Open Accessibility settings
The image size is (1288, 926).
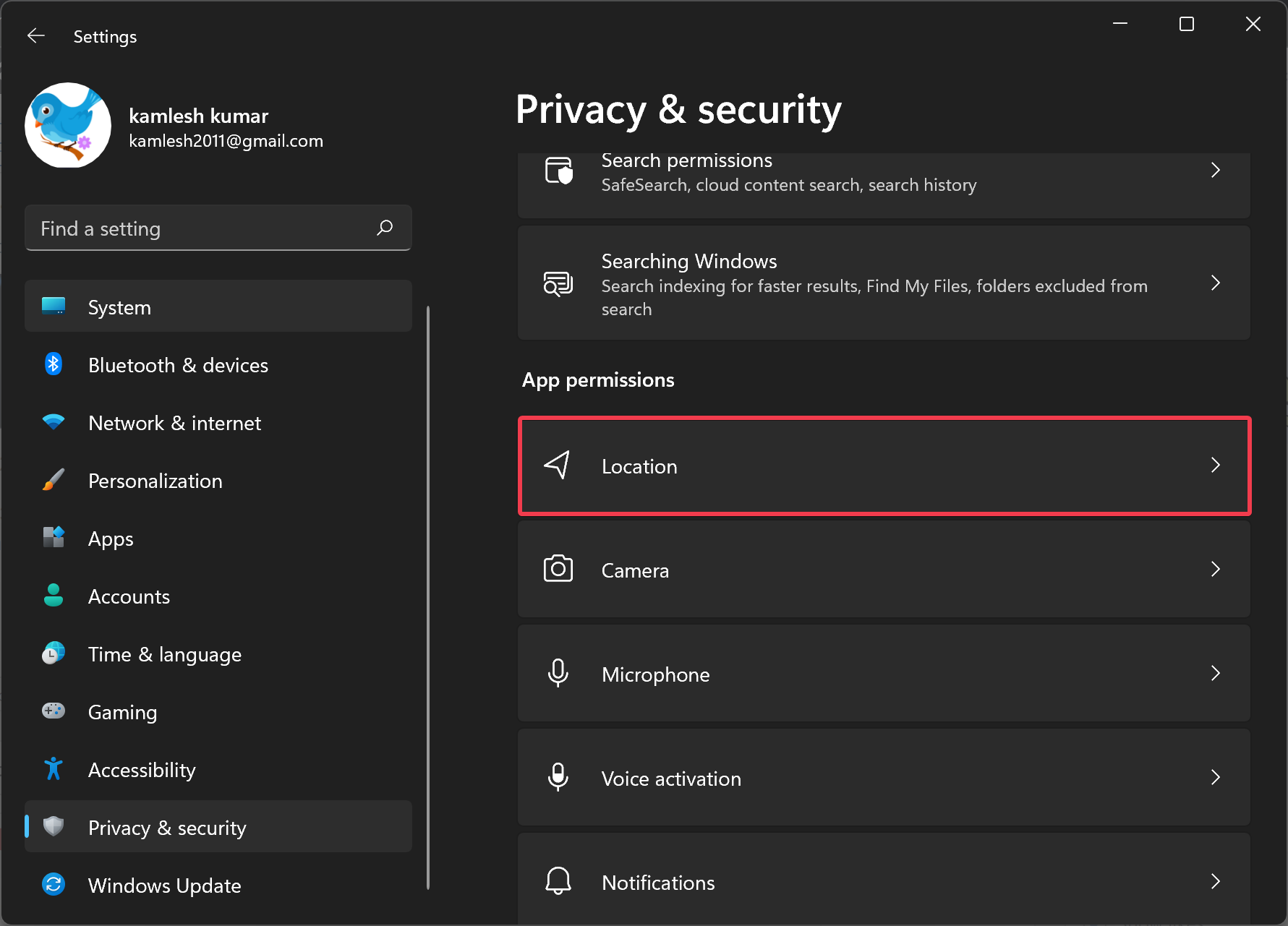pyautogui.click(x=218, y=769)
